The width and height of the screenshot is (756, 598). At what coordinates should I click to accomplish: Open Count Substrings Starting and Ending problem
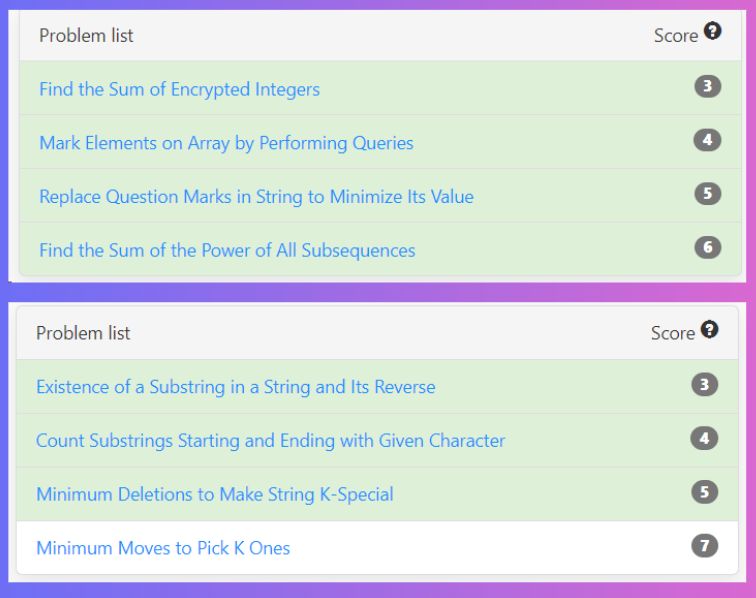pyautogui.click(x=270, y=441)
